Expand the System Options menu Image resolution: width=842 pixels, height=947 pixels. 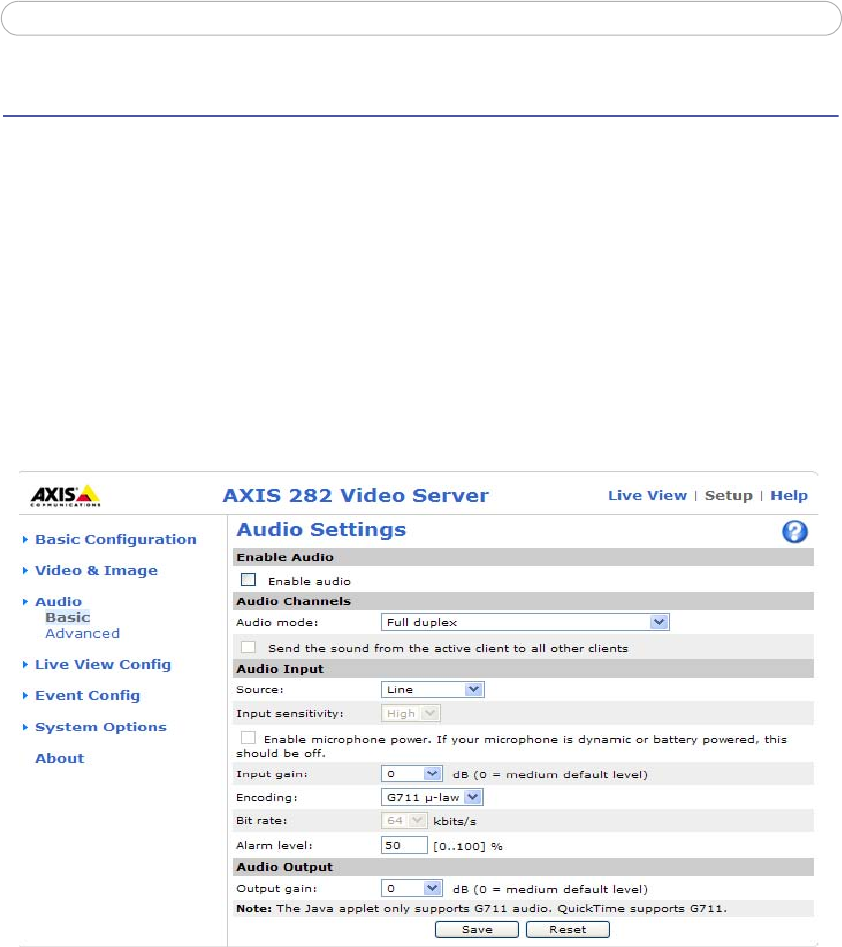click(100, 728)
